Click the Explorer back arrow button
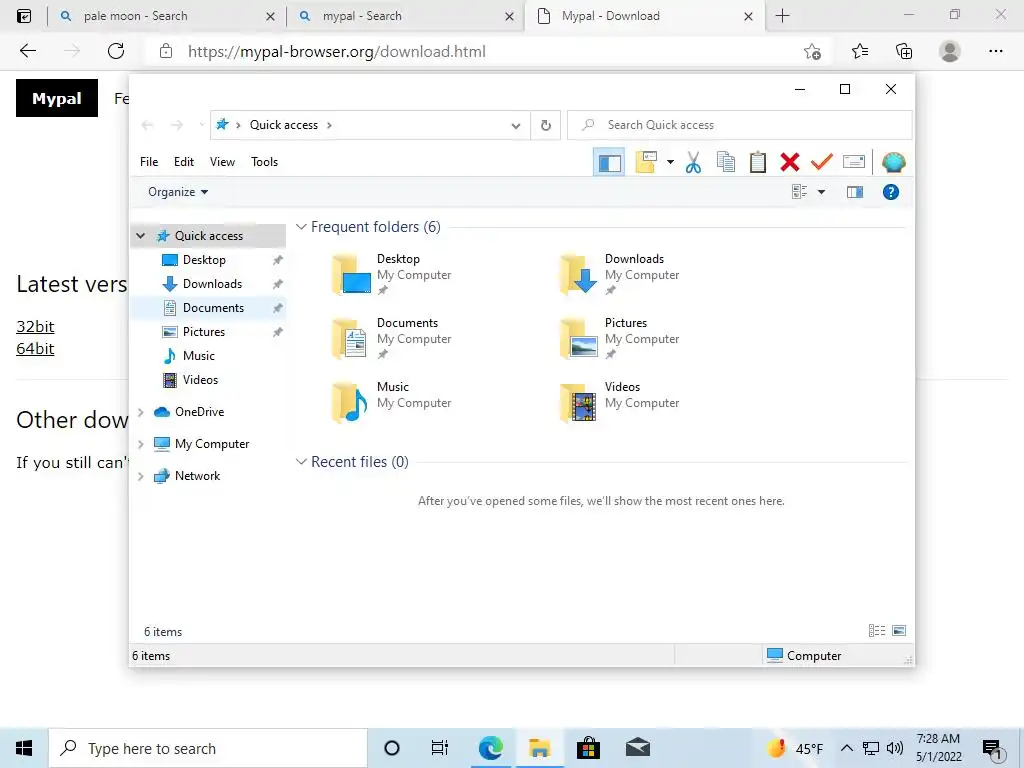 [x=148, y=125]
